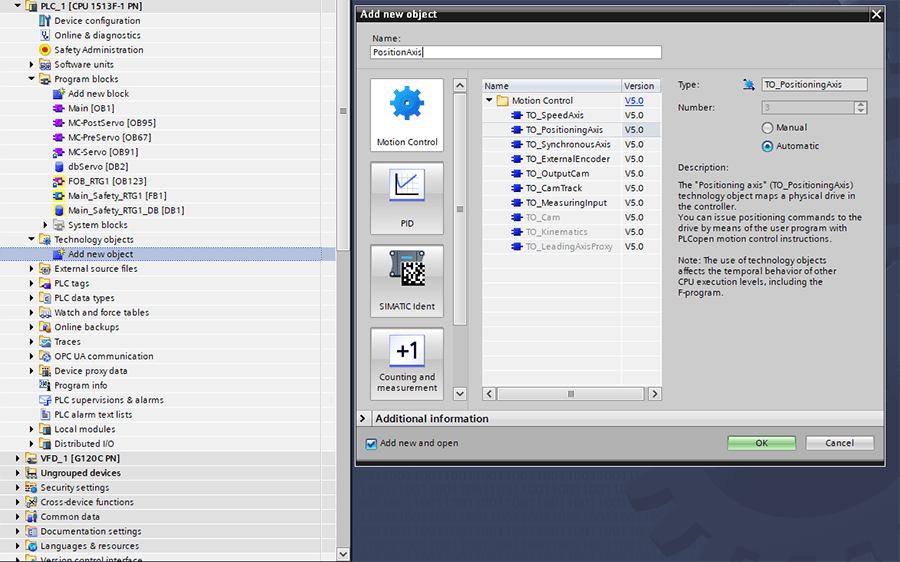
Task: Collapse the Motion Control folder in object list
Action: coord(489,100)
